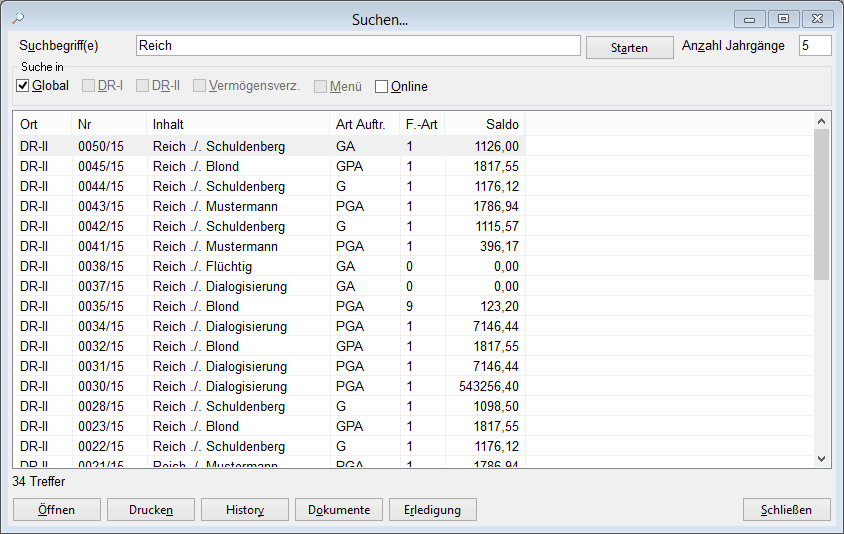The height and width of the screenshot is (534, 844).
Task: Click the Starten button
Action: [x=629, y=48]
